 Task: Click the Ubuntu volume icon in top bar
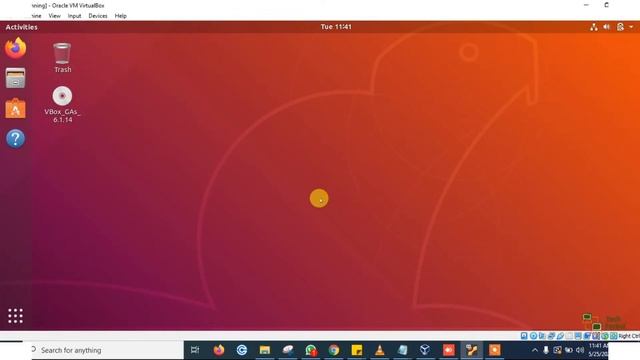(x=607, y=27)
